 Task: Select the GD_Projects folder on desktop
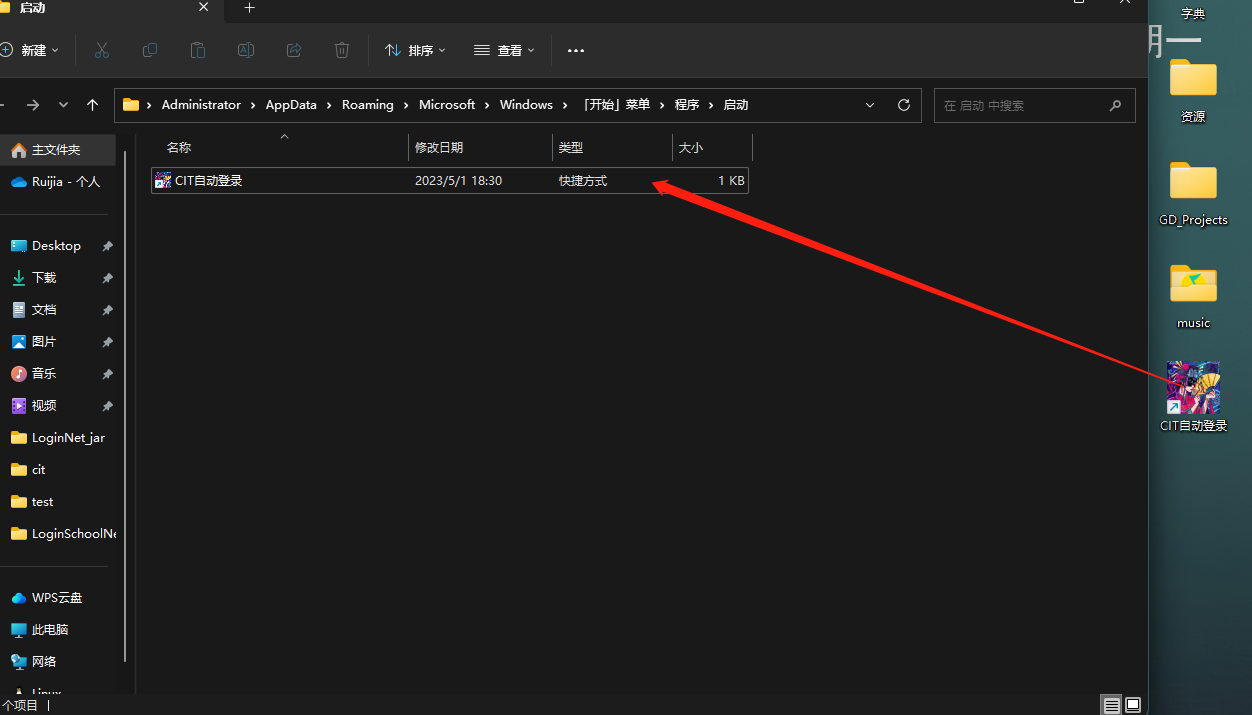coord(1193,193)
